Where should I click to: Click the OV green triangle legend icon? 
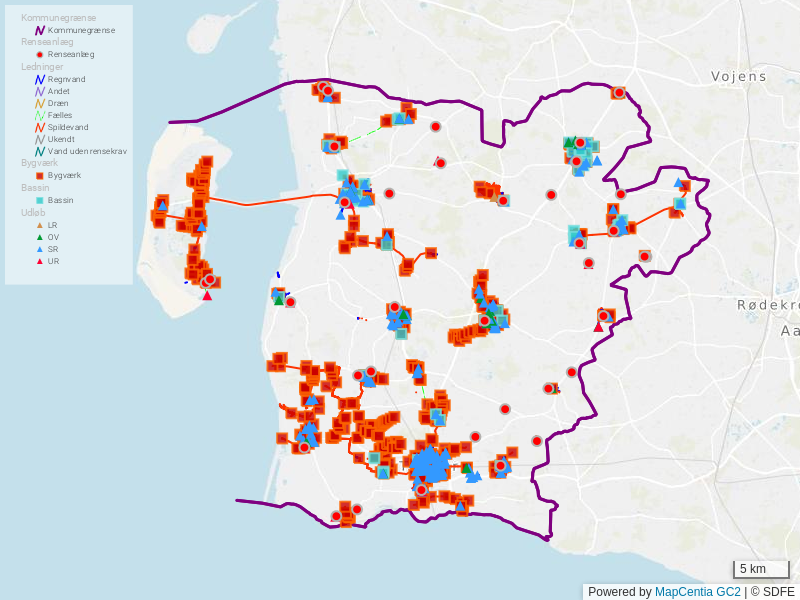[40, 237]
